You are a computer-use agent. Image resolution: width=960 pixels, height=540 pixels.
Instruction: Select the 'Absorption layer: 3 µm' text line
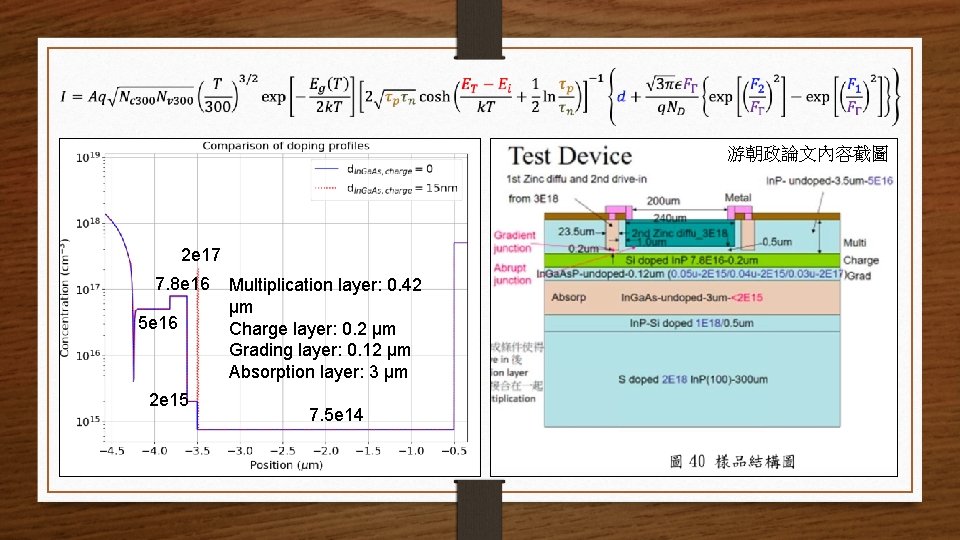[x=318, y=372]
